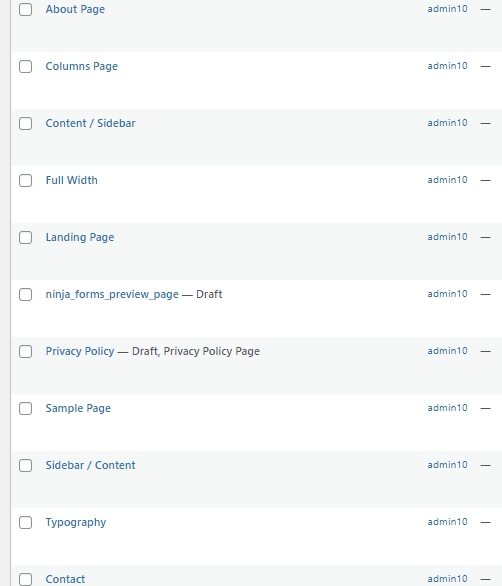Toggle the Full Width page checkbox
This screenshot has height=586, width=502.
tap(25, 181)
